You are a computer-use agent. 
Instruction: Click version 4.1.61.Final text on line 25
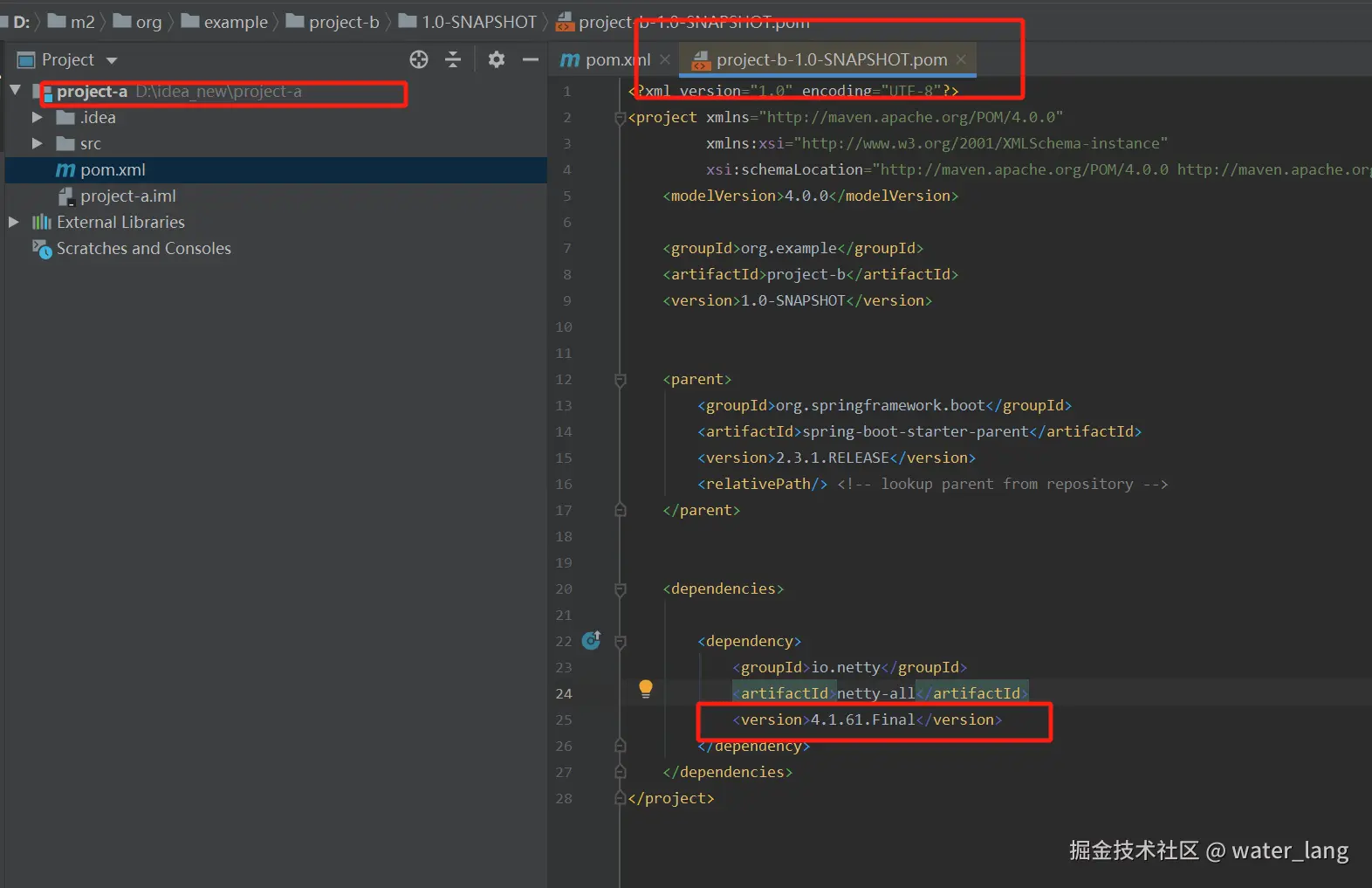click(x=863, y=719)
